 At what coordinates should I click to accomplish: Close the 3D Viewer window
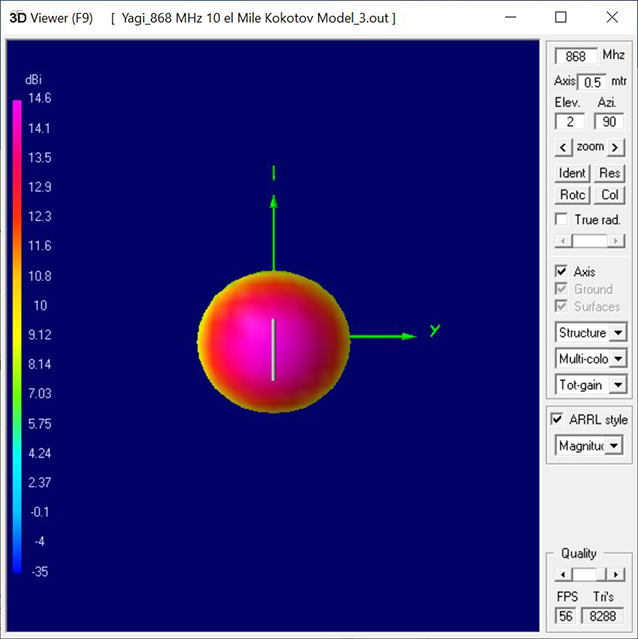coord(612,17)
